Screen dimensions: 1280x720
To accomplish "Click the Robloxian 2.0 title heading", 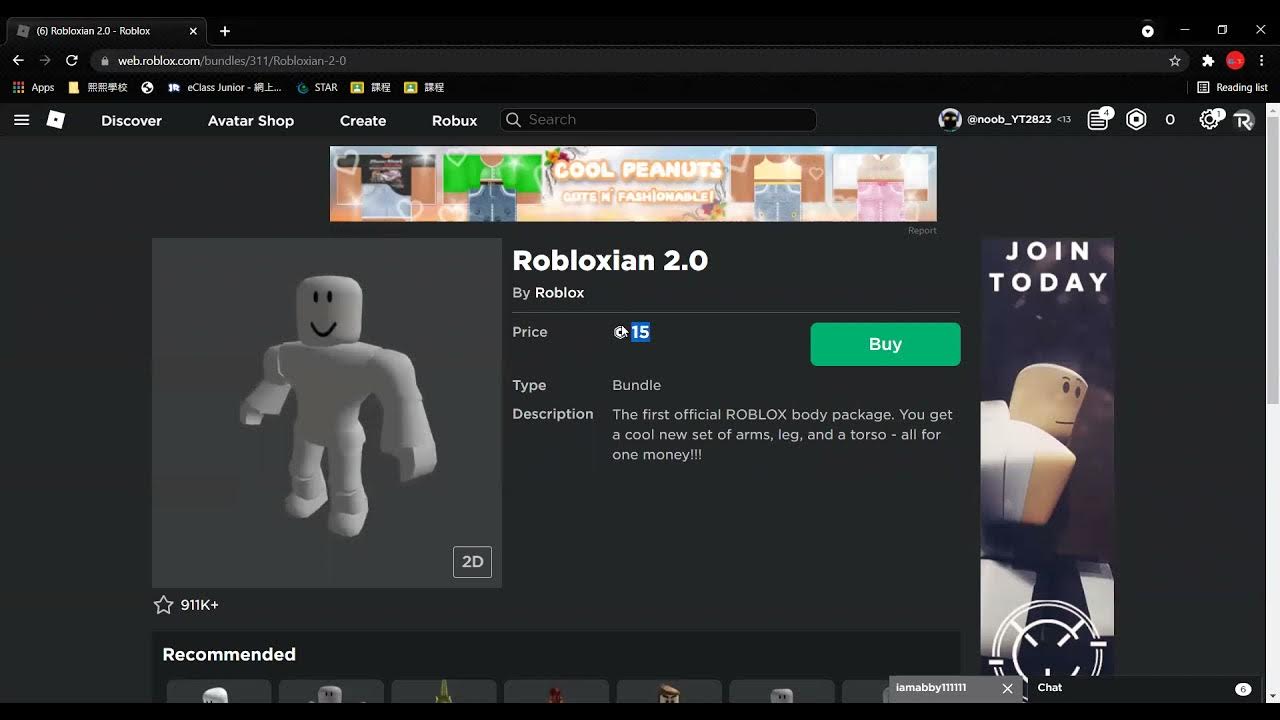I will [x=610, y=261].
